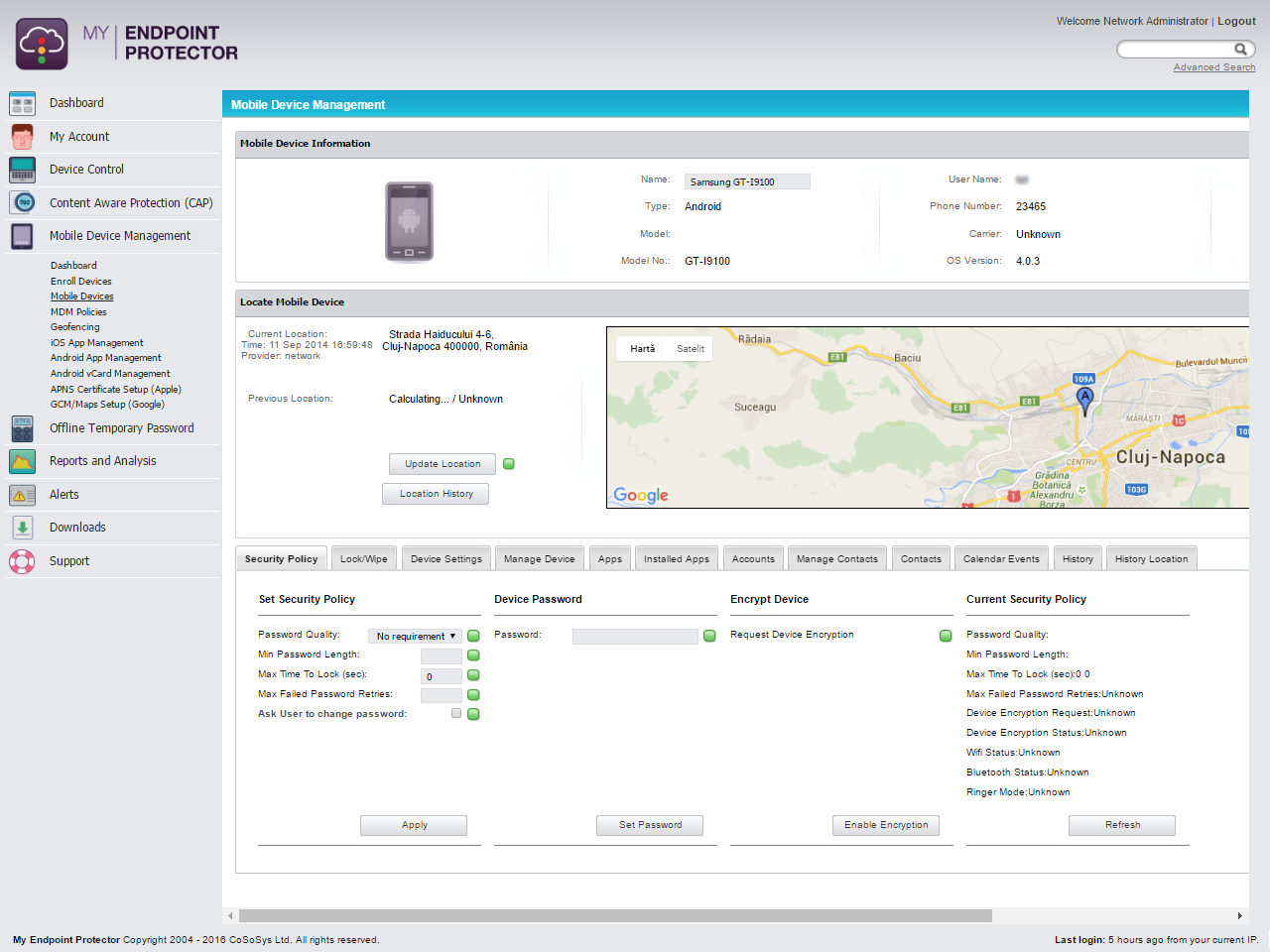Click the Endpoint Protector cloud logo
Viewport: 1270px width, 952px height.
tap(42, 44)
